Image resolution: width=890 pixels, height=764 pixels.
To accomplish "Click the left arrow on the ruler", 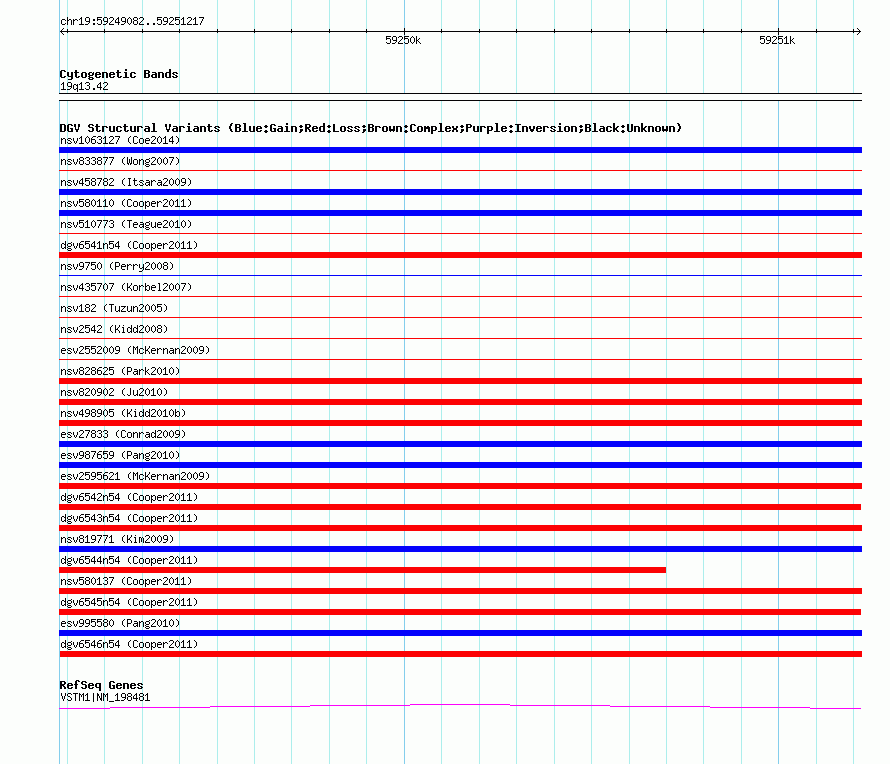I will pyautogui.click(x=63, y=32).
